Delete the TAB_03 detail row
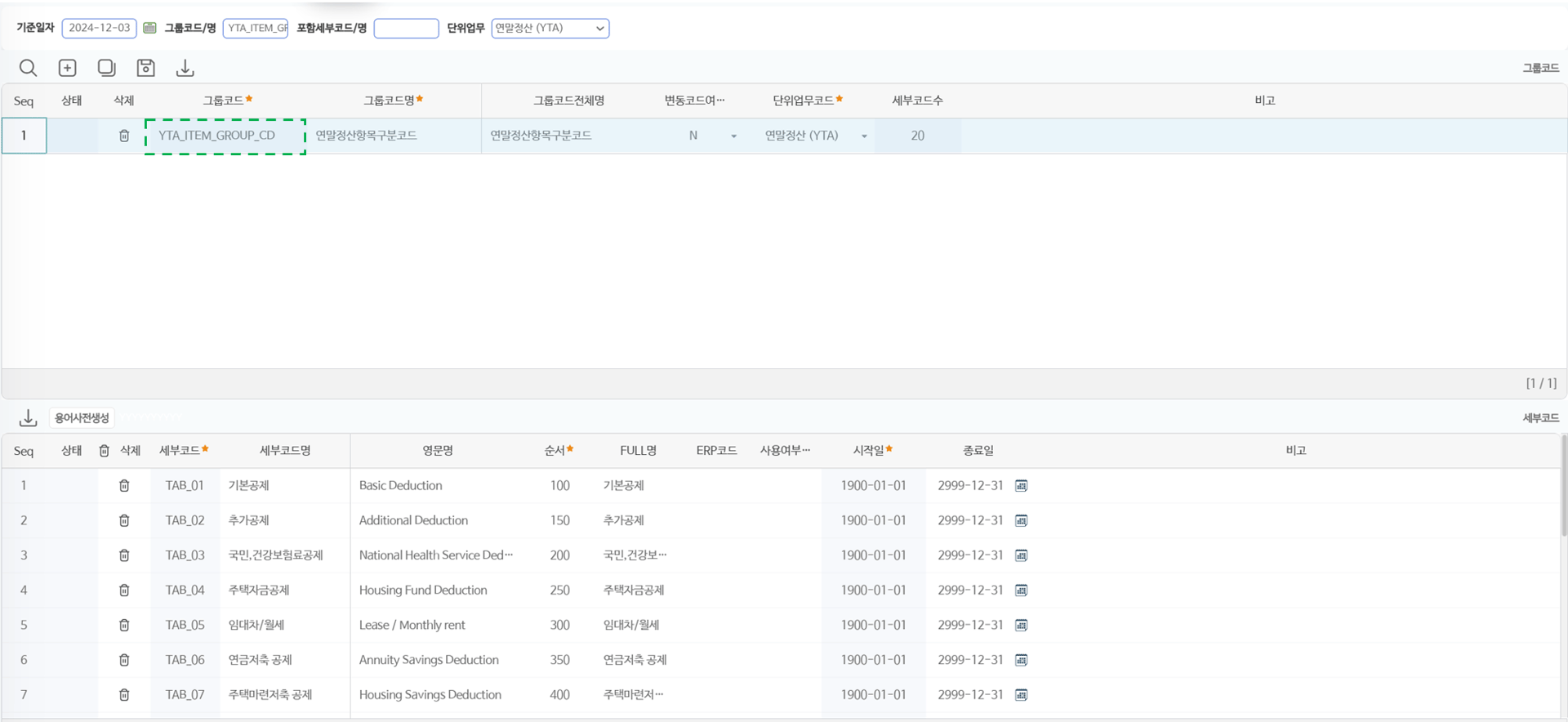The image size is (1568, 722). 124,555
